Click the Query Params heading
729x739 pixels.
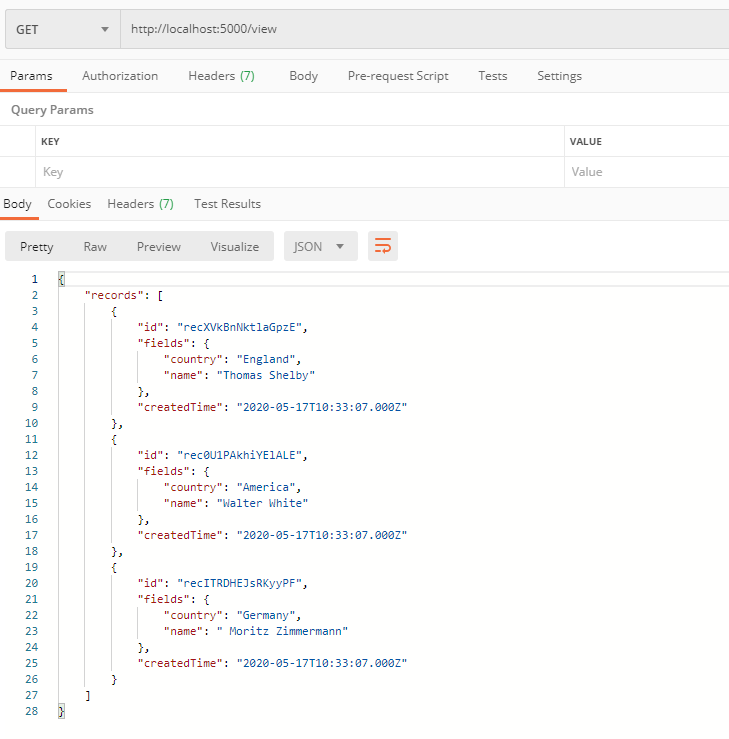(52, 110)
